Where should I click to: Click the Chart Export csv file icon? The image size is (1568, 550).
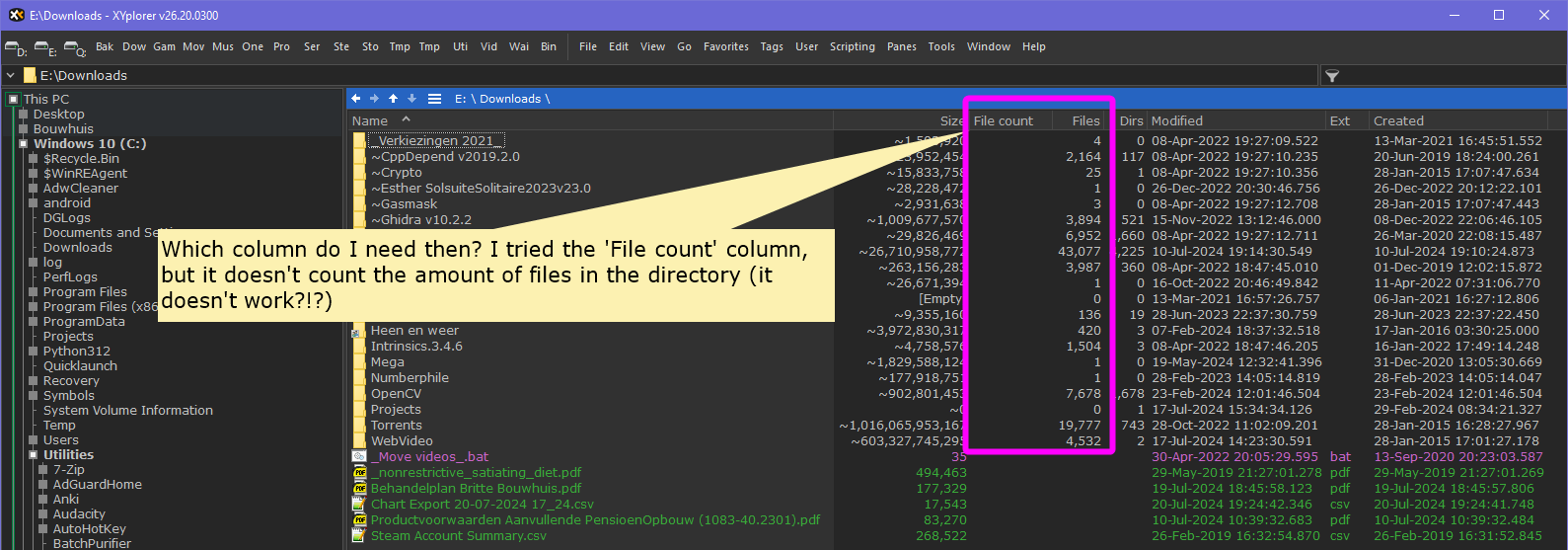coord(359,505)
